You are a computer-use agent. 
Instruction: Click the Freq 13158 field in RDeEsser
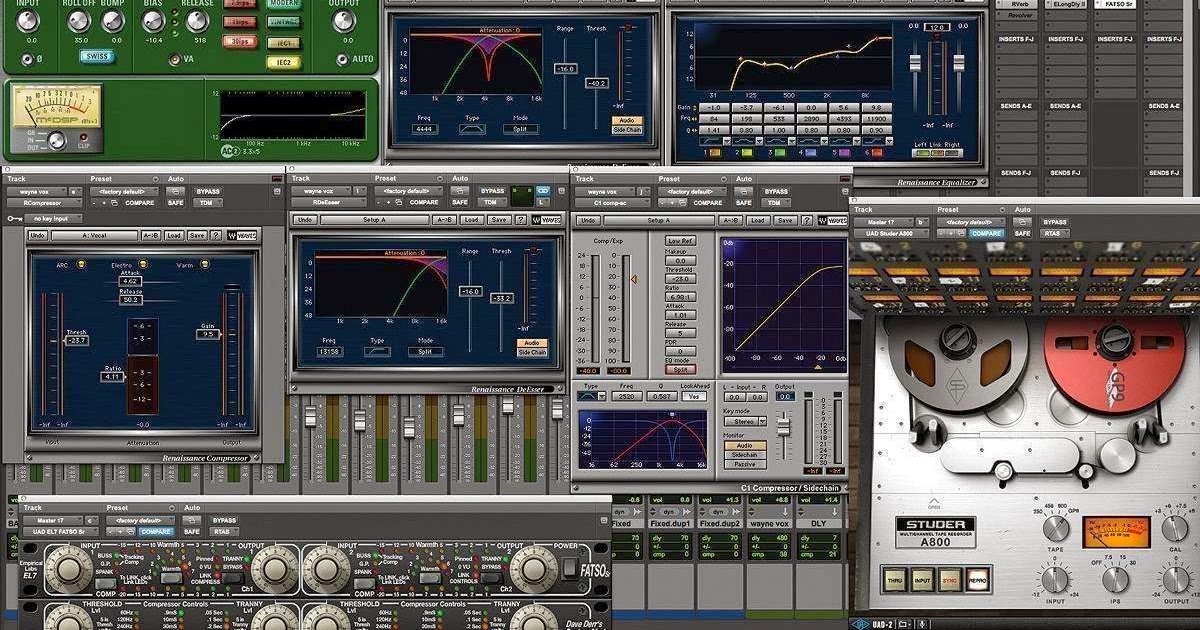[x=329, y=353]
